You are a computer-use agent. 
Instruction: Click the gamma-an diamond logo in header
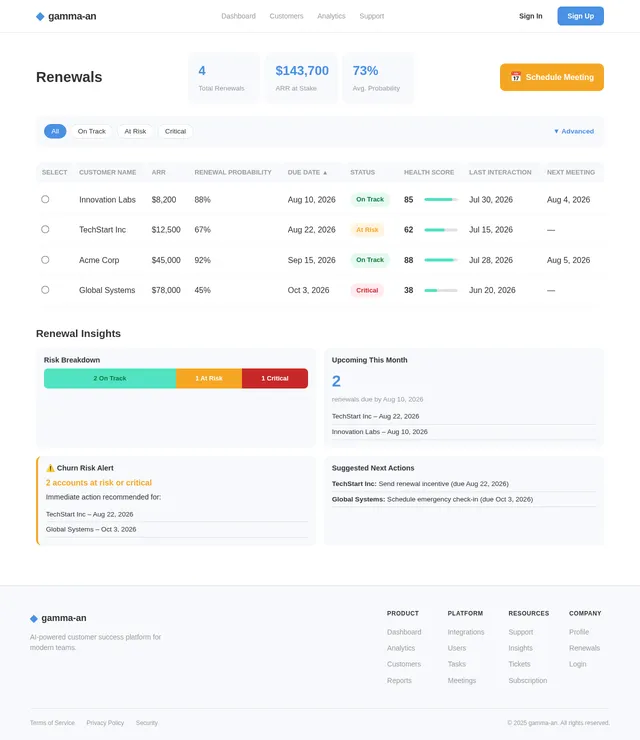40,17
